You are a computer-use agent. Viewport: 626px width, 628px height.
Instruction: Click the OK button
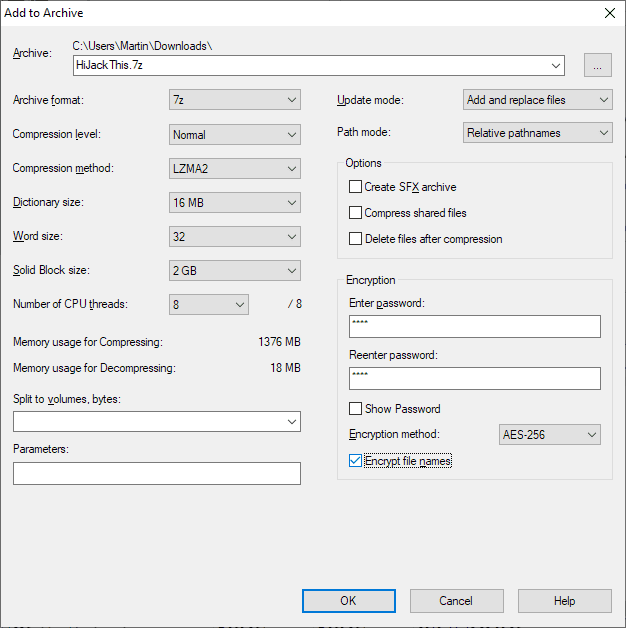pyautogui.click(x=348, y=601)
